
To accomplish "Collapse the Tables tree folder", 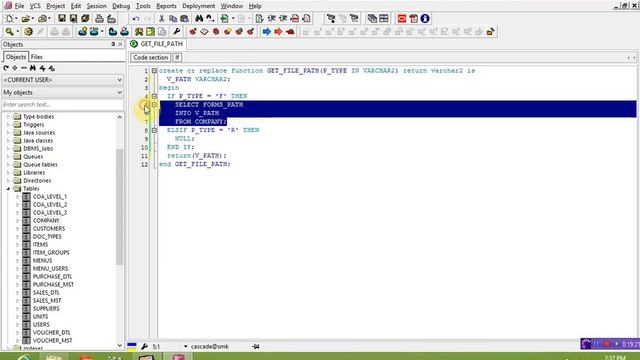I will (x=8, y=189).
